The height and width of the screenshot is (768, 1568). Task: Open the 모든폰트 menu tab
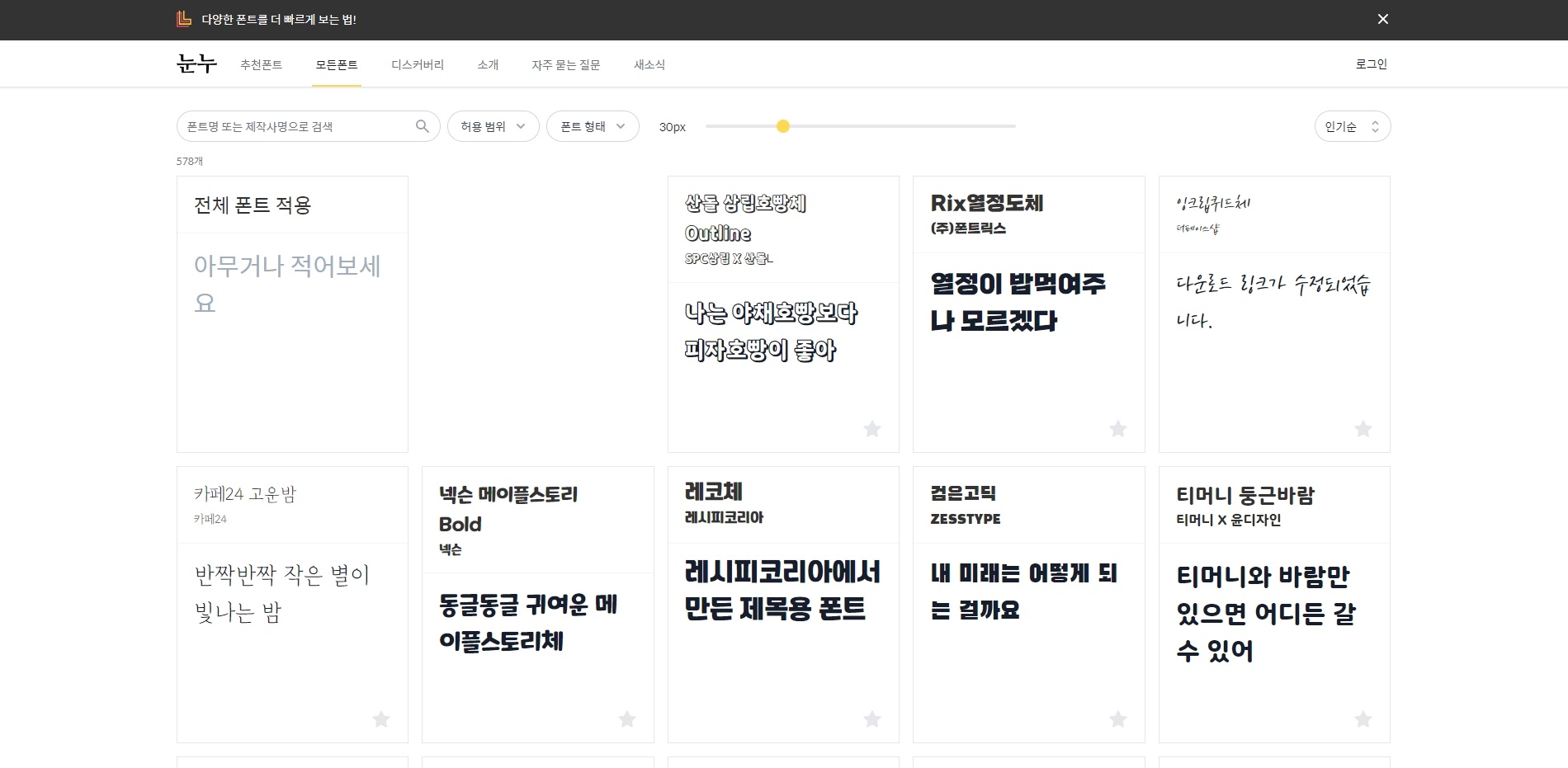[x=337, y=64]
